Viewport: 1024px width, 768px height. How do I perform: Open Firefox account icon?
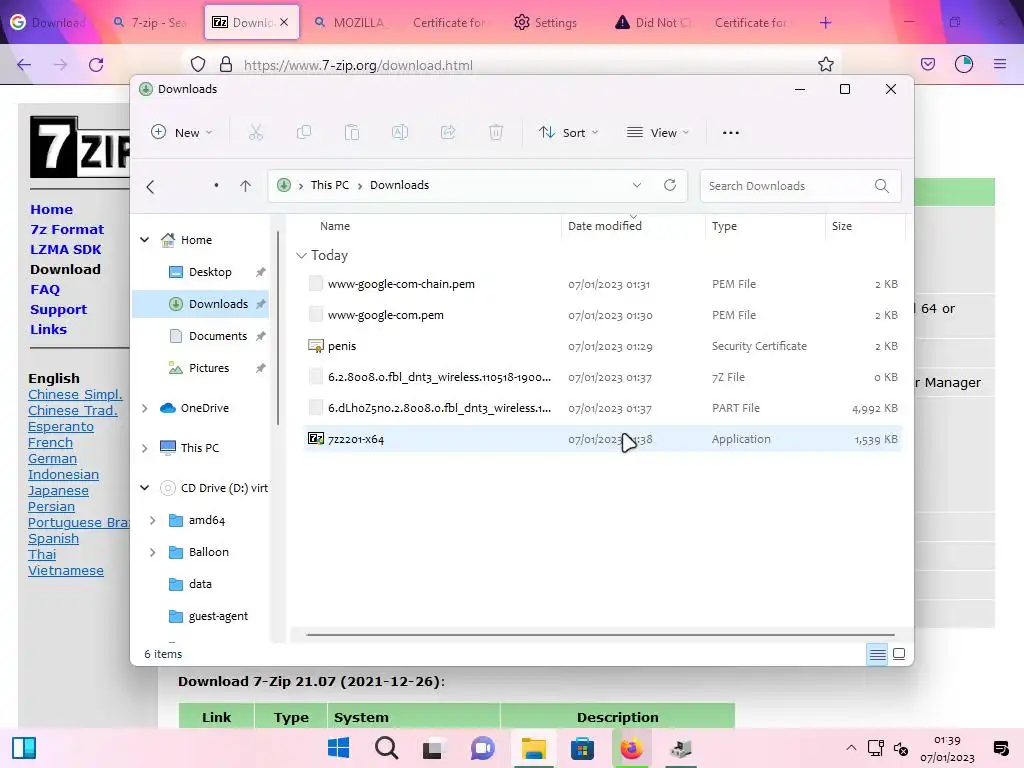pyautogui.click(x=964, y=64)
